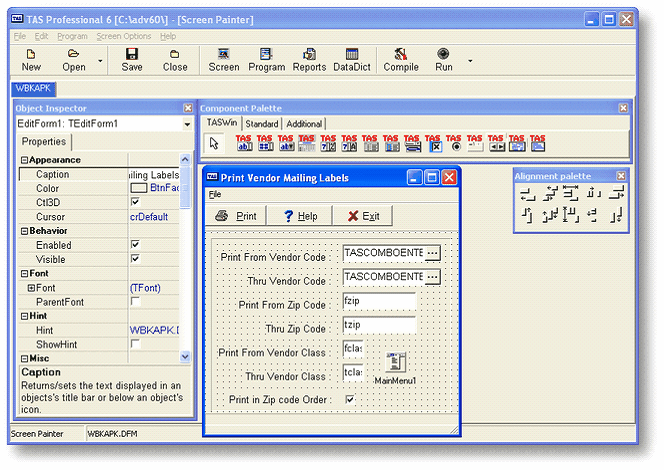
Task: Switch to the Standard palette tab
Action: [262, 124]
